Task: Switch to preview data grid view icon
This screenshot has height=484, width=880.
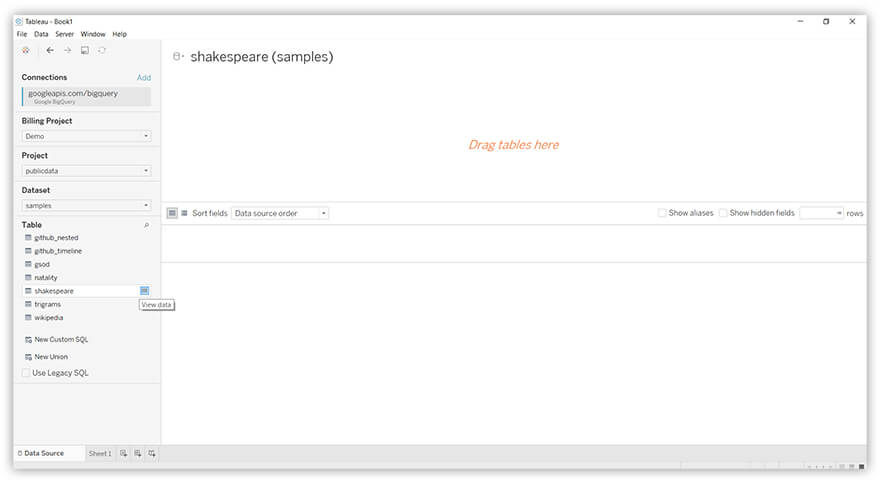Action: click(x=172, y=213)
